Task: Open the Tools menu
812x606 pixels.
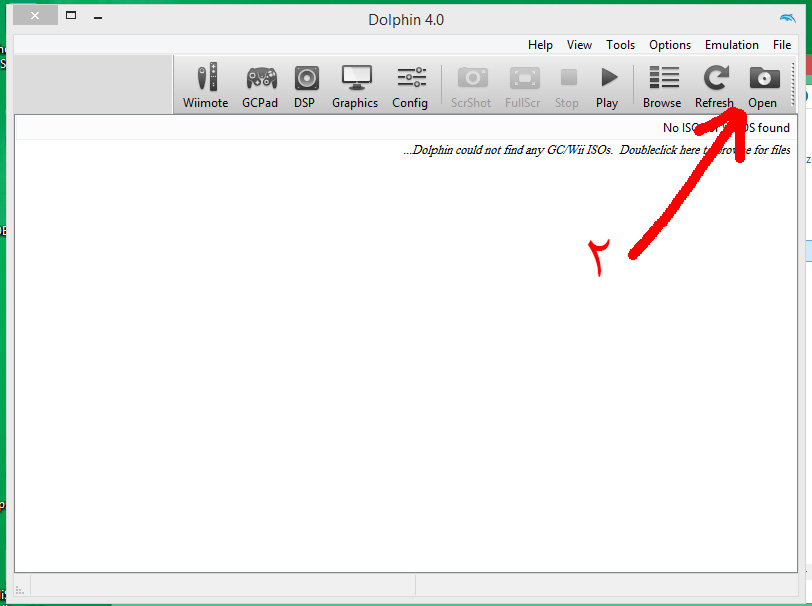Action: [x=621, y=45]
